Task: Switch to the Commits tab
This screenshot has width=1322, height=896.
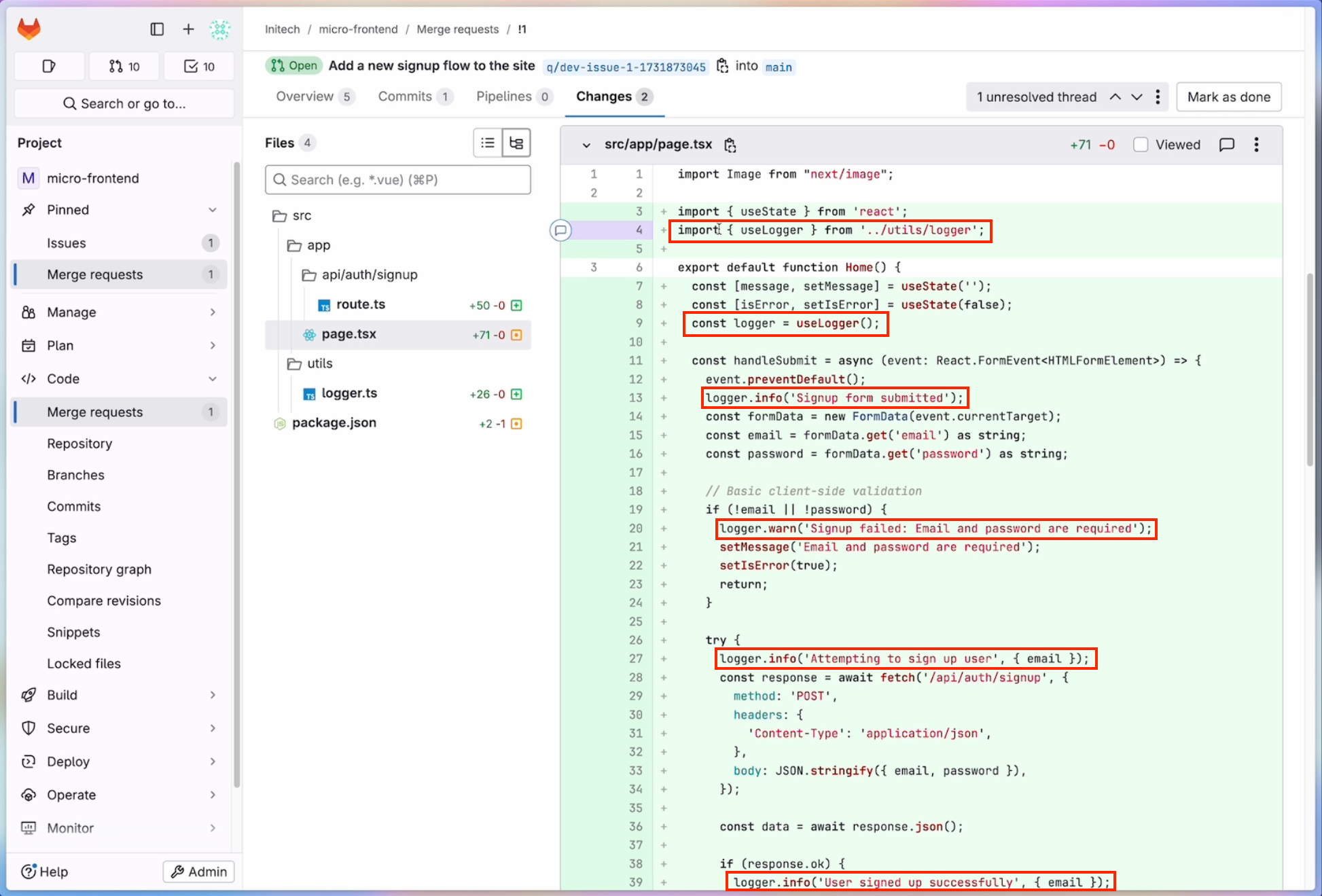Action: 405,96
